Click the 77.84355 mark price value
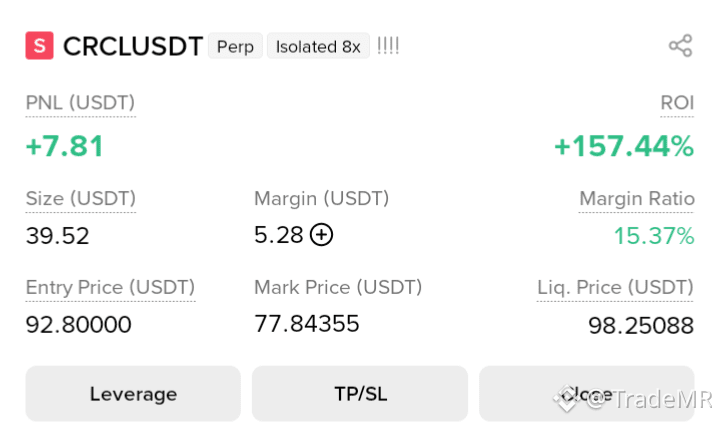Image resolution: width=720 pixels, height=424 pixels. click(x=307, y=323)
